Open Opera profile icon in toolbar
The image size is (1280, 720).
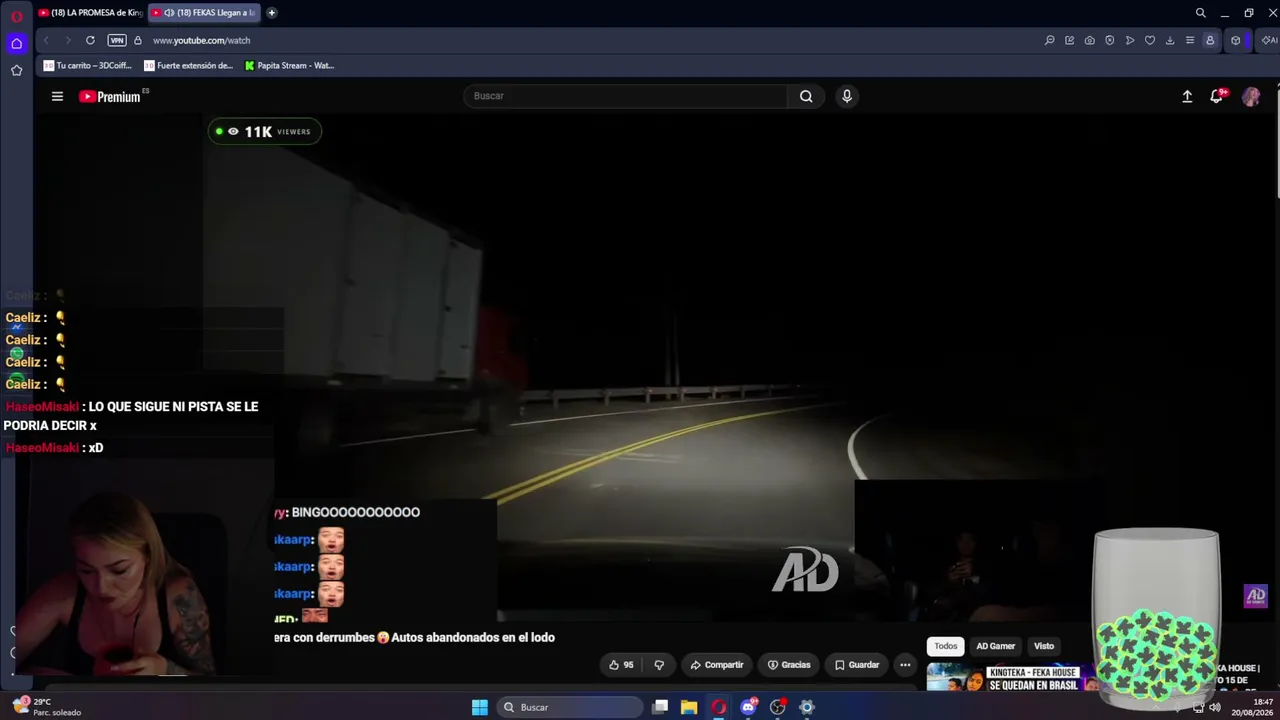(x=1210, y=40)
